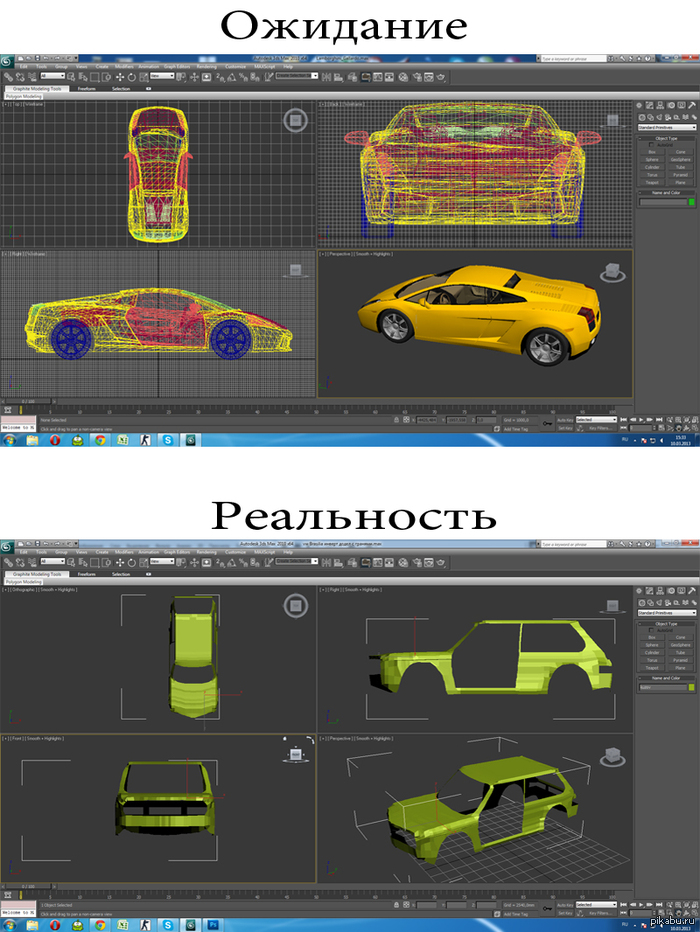700x932 pixels.
Task: Open Layer Manager icon in Реальность window
Action: point(352,562)
